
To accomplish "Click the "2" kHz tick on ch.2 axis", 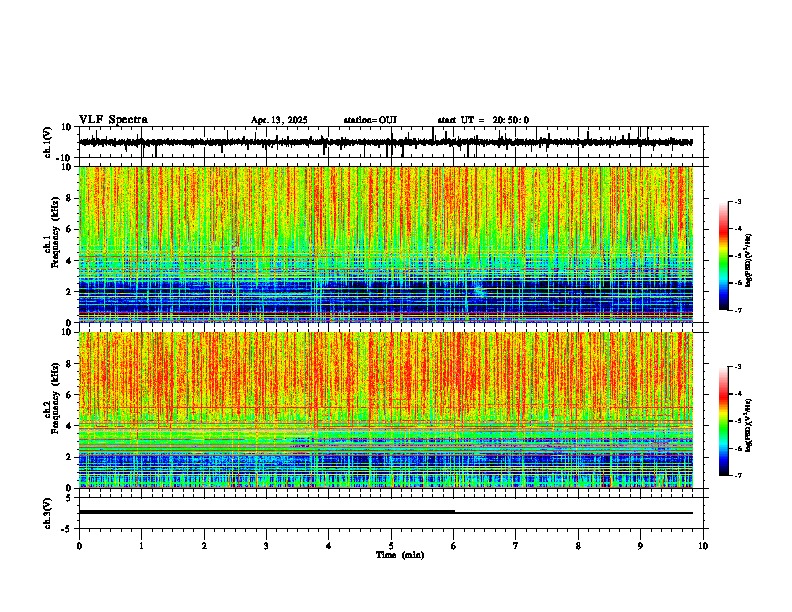I will (x=70, y=457).
